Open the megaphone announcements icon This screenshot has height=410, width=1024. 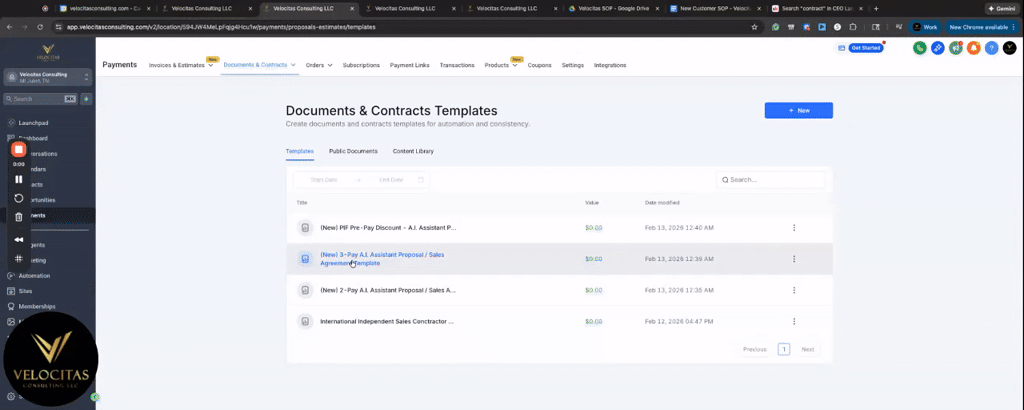[956, 48]
